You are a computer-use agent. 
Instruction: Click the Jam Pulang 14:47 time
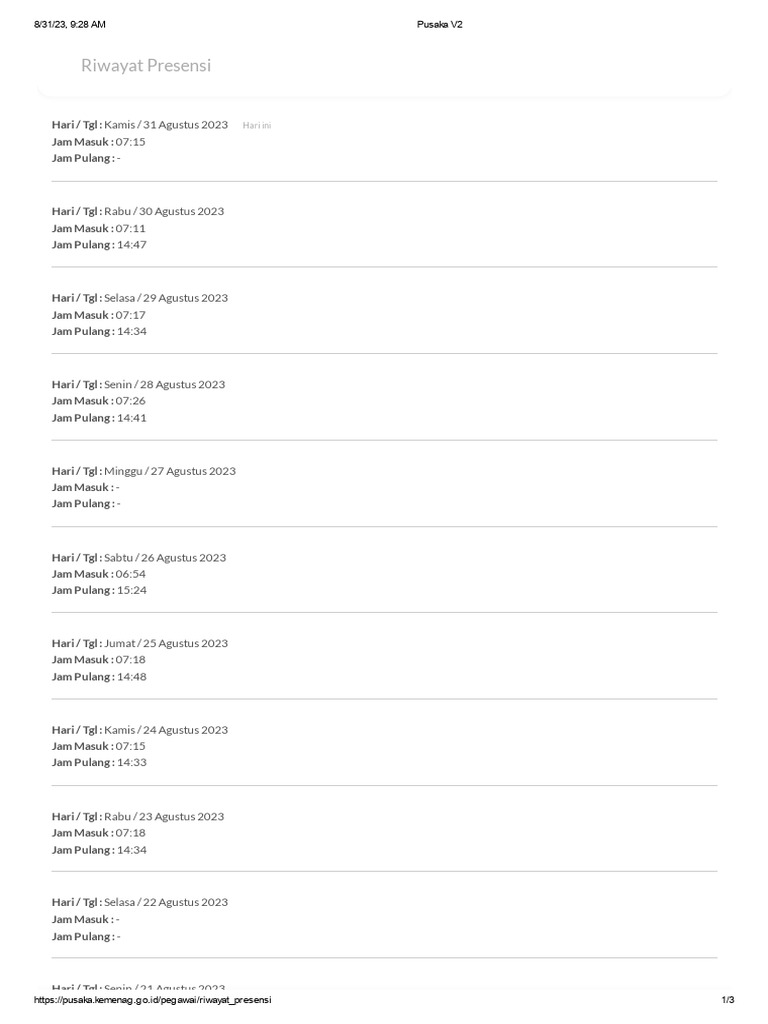tap(132, 244)
